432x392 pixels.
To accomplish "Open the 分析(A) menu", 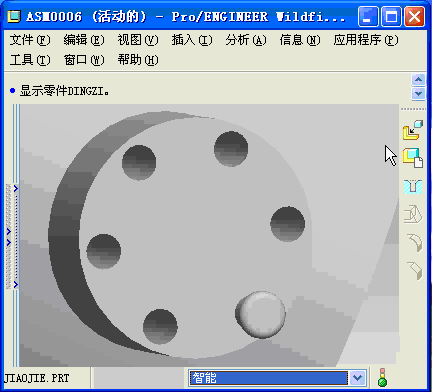I will 246,40.
